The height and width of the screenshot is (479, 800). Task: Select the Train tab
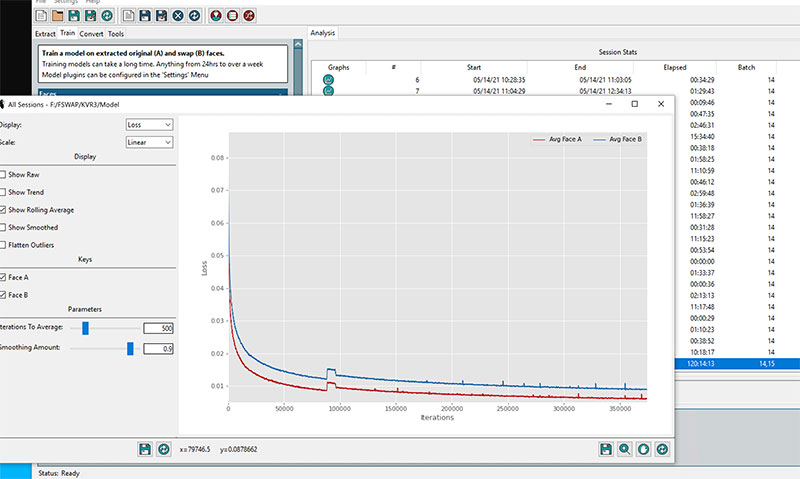point(67,33)
